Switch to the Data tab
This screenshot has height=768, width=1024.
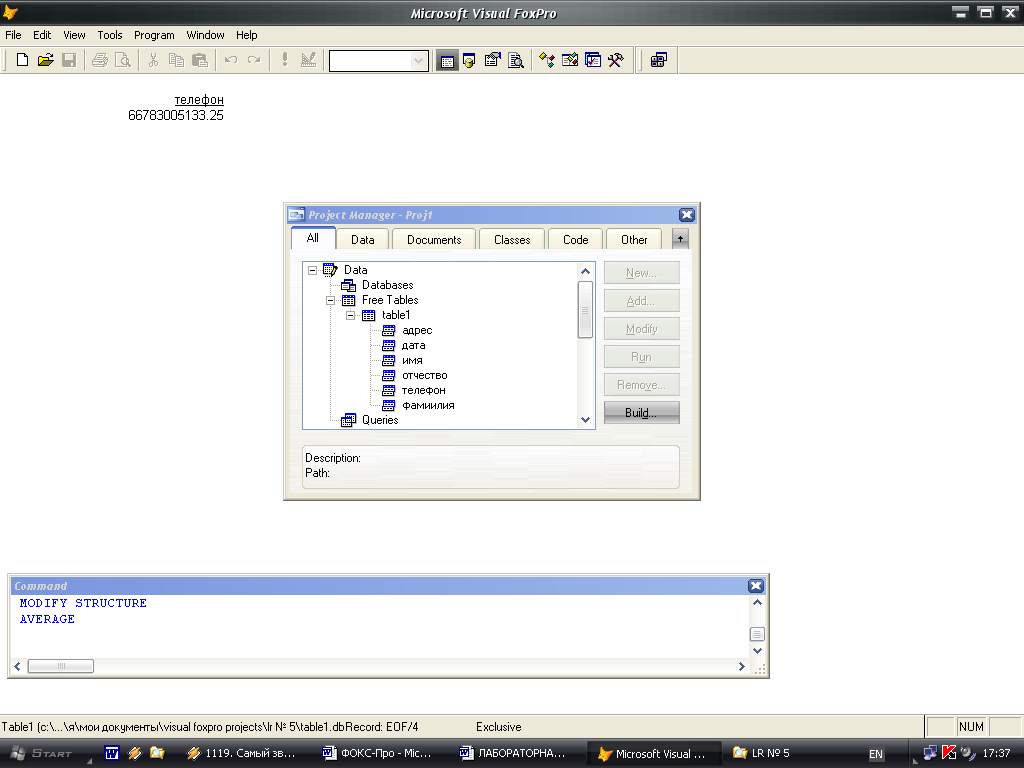[x=362, y=240]
